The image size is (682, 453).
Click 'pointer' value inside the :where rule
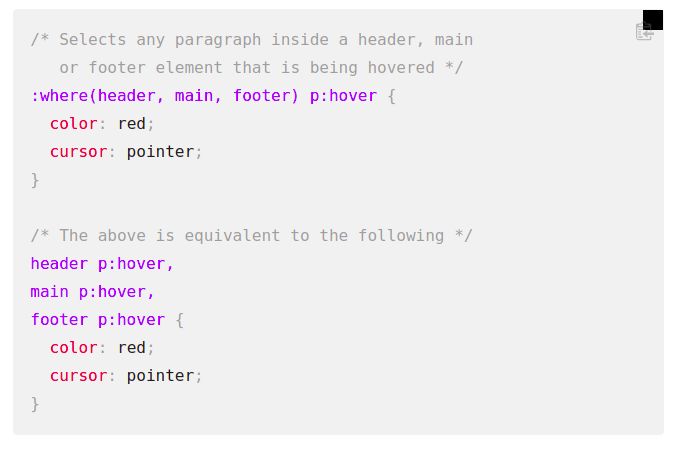coord(160,152)
